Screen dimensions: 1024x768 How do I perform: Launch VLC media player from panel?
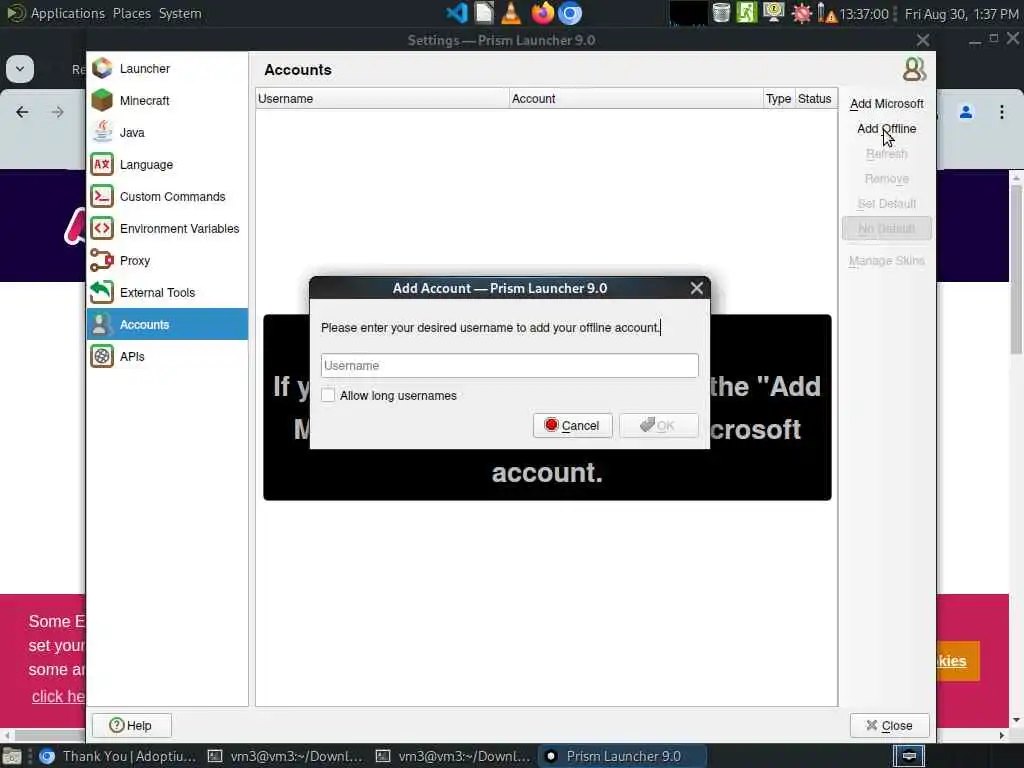(x=511, y=13)
